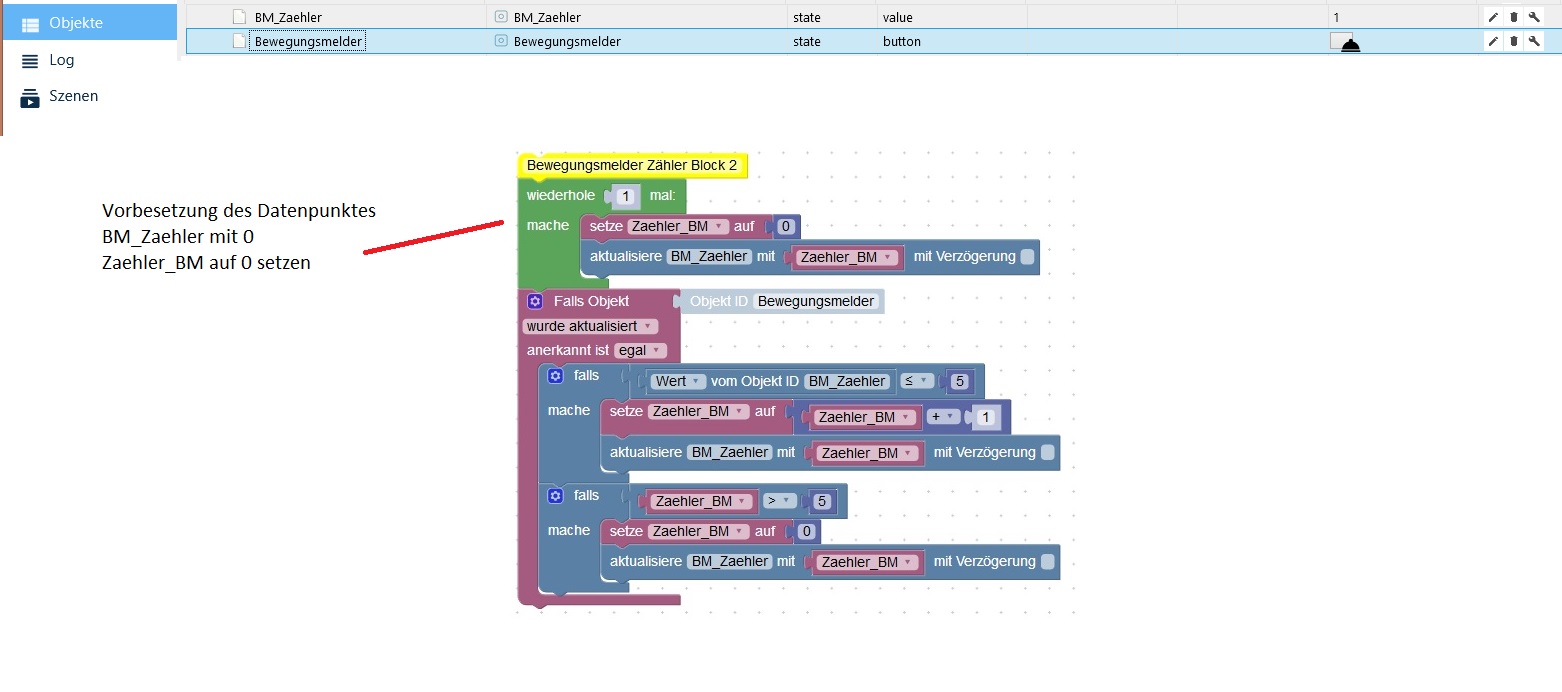Click the pencil edit icon for Bewegungsmelder row
This screenshot has height=692, width=1562.
pyautogui.click(x=1493, y=41)
